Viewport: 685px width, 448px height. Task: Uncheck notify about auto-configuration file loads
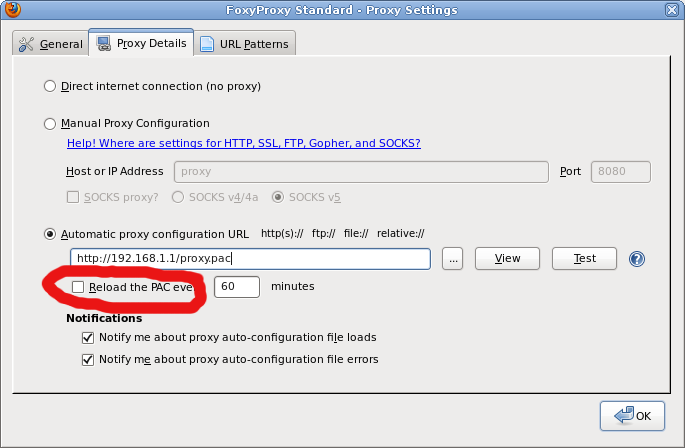88,338
